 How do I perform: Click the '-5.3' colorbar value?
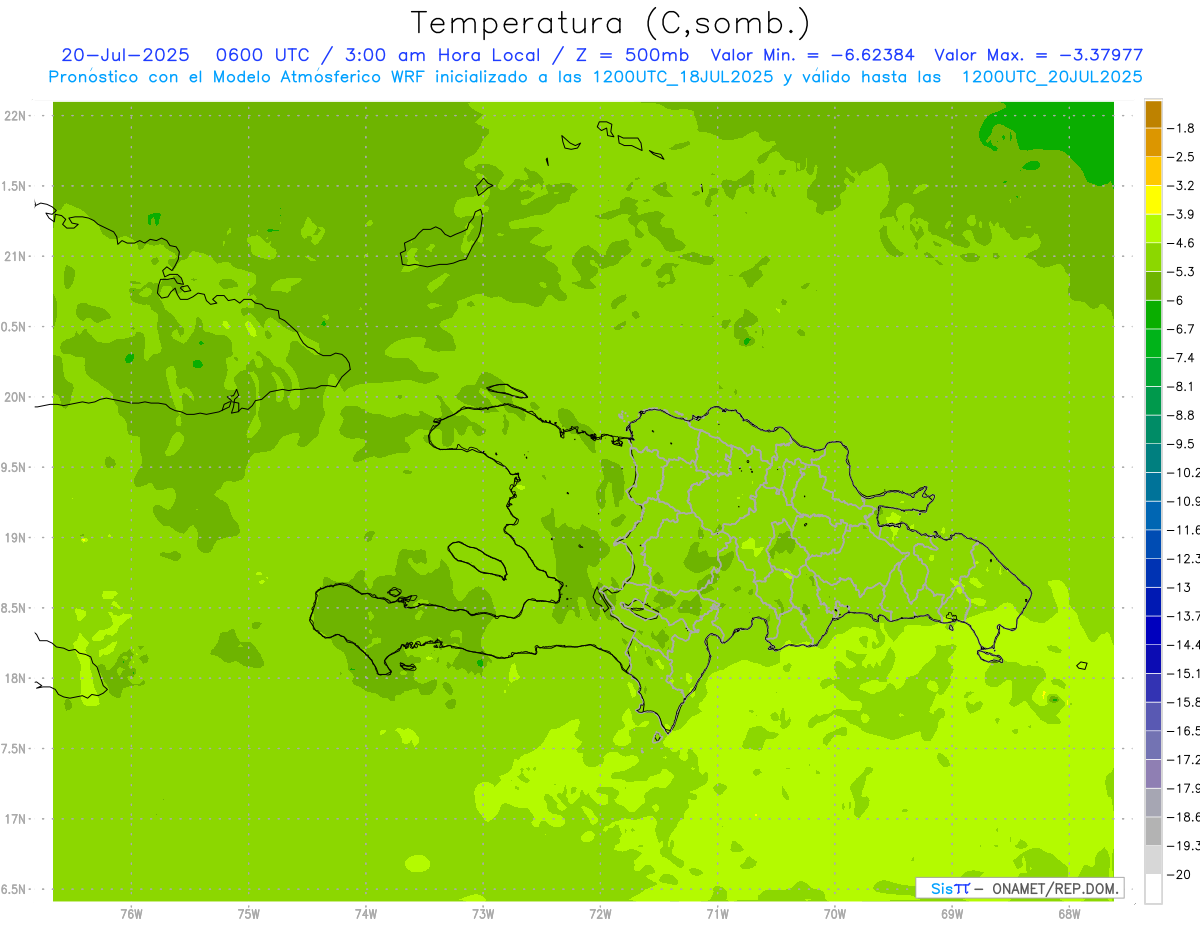coord(1181,271)
